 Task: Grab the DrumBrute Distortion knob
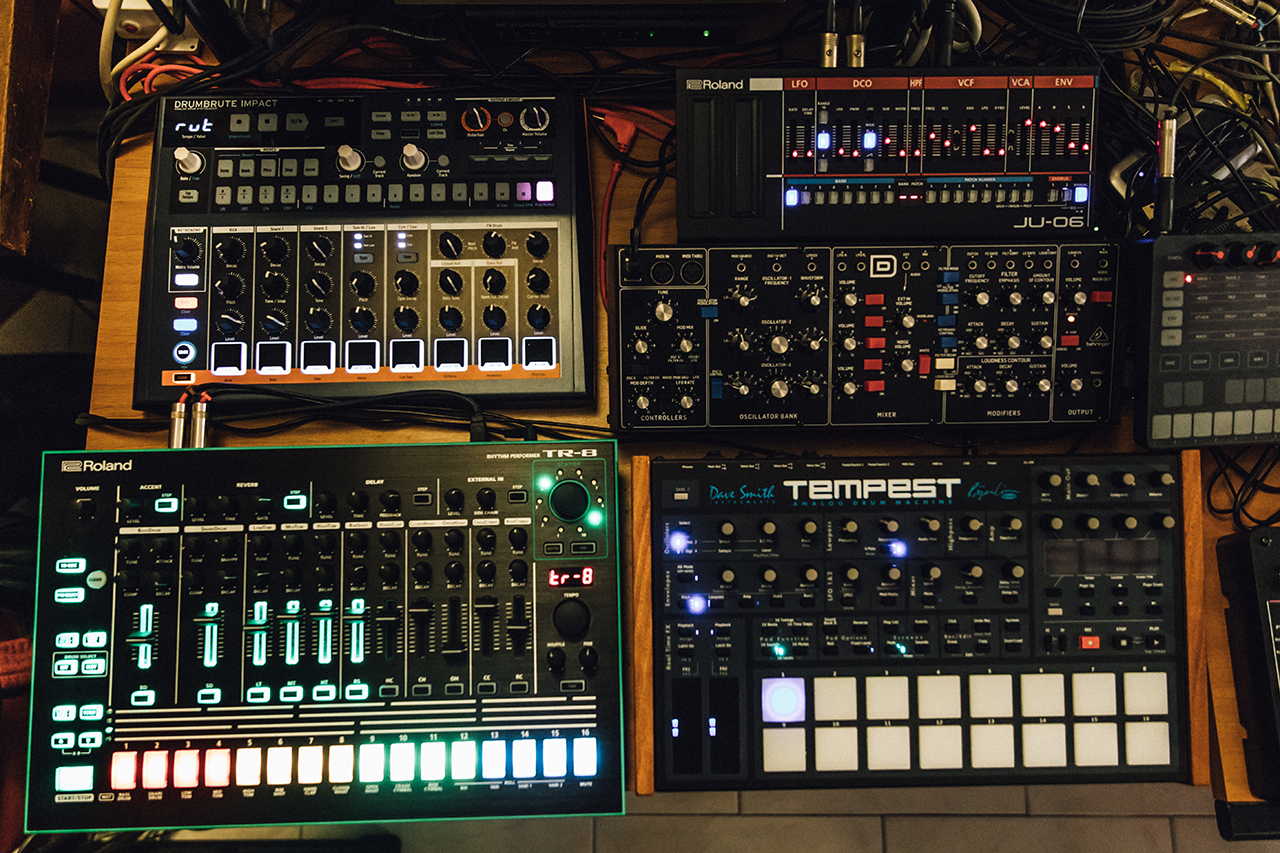click(x=476, y=118)
